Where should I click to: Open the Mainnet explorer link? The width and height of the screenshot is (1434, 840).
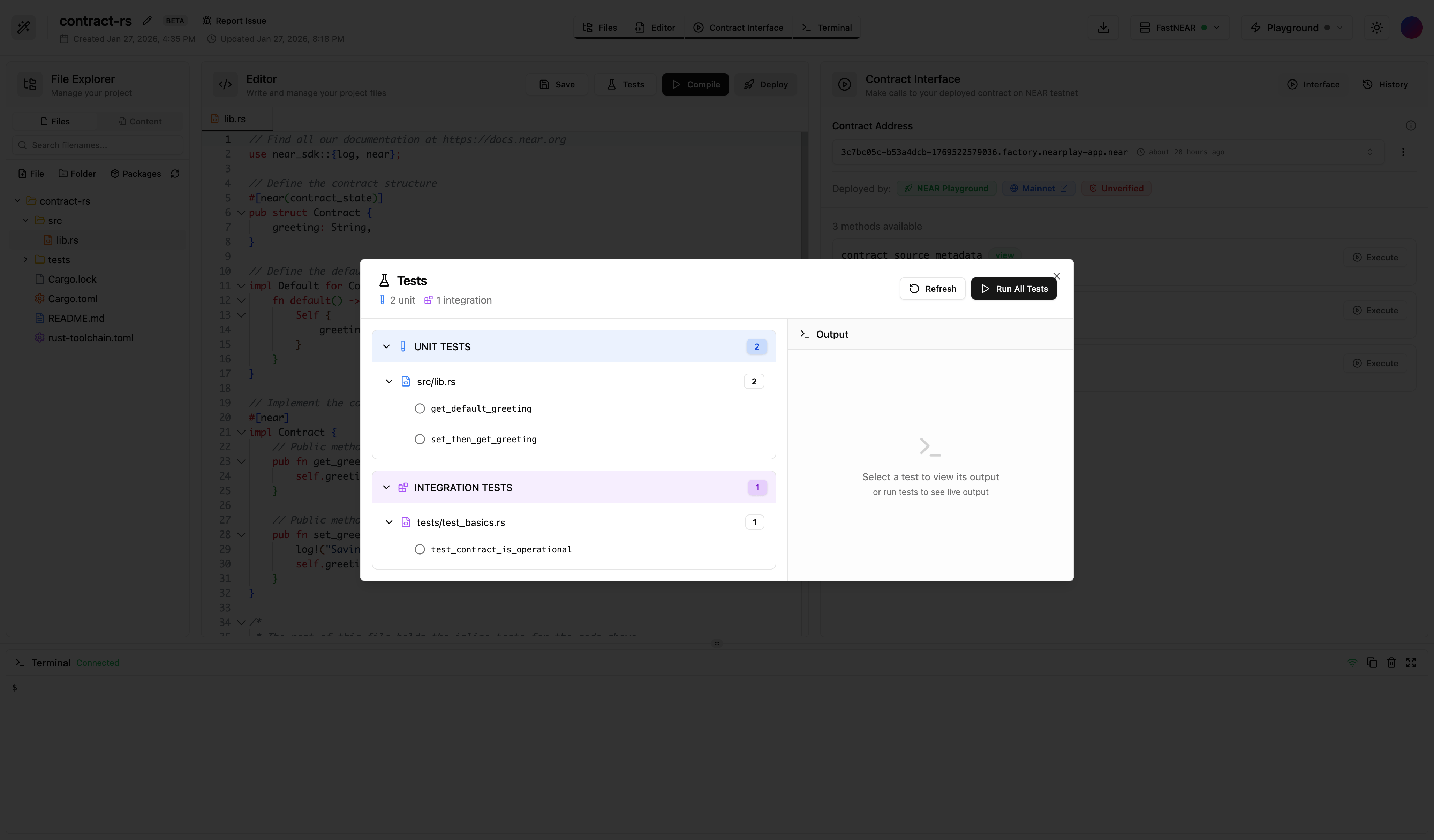click(1039, 188)
